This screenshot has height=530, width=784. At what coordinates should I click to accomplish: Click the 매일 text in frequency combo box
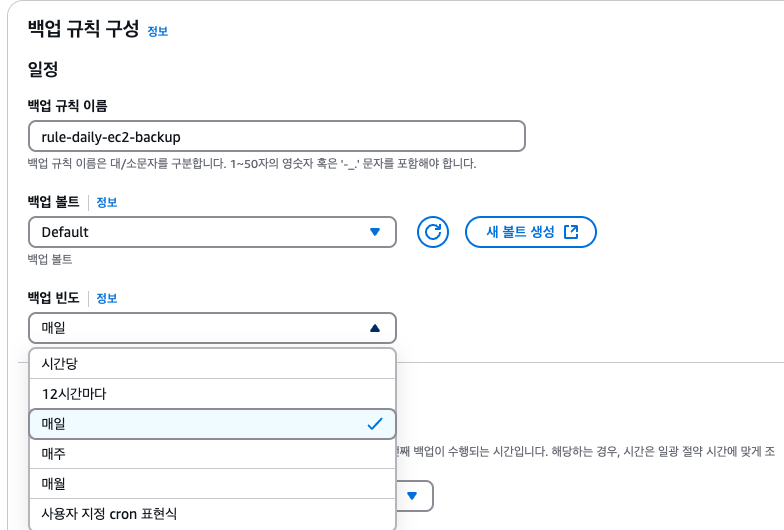click(x=54, y=328)
